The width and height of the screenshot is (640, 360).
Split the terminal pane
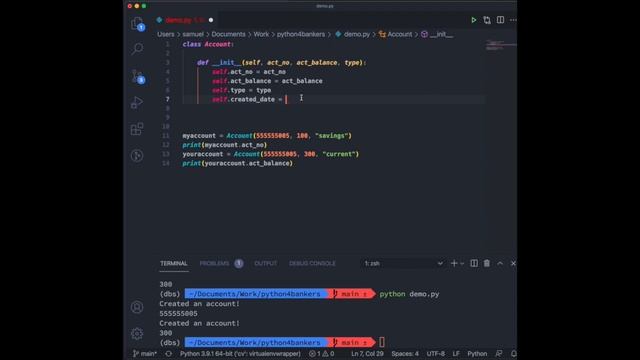474,263
